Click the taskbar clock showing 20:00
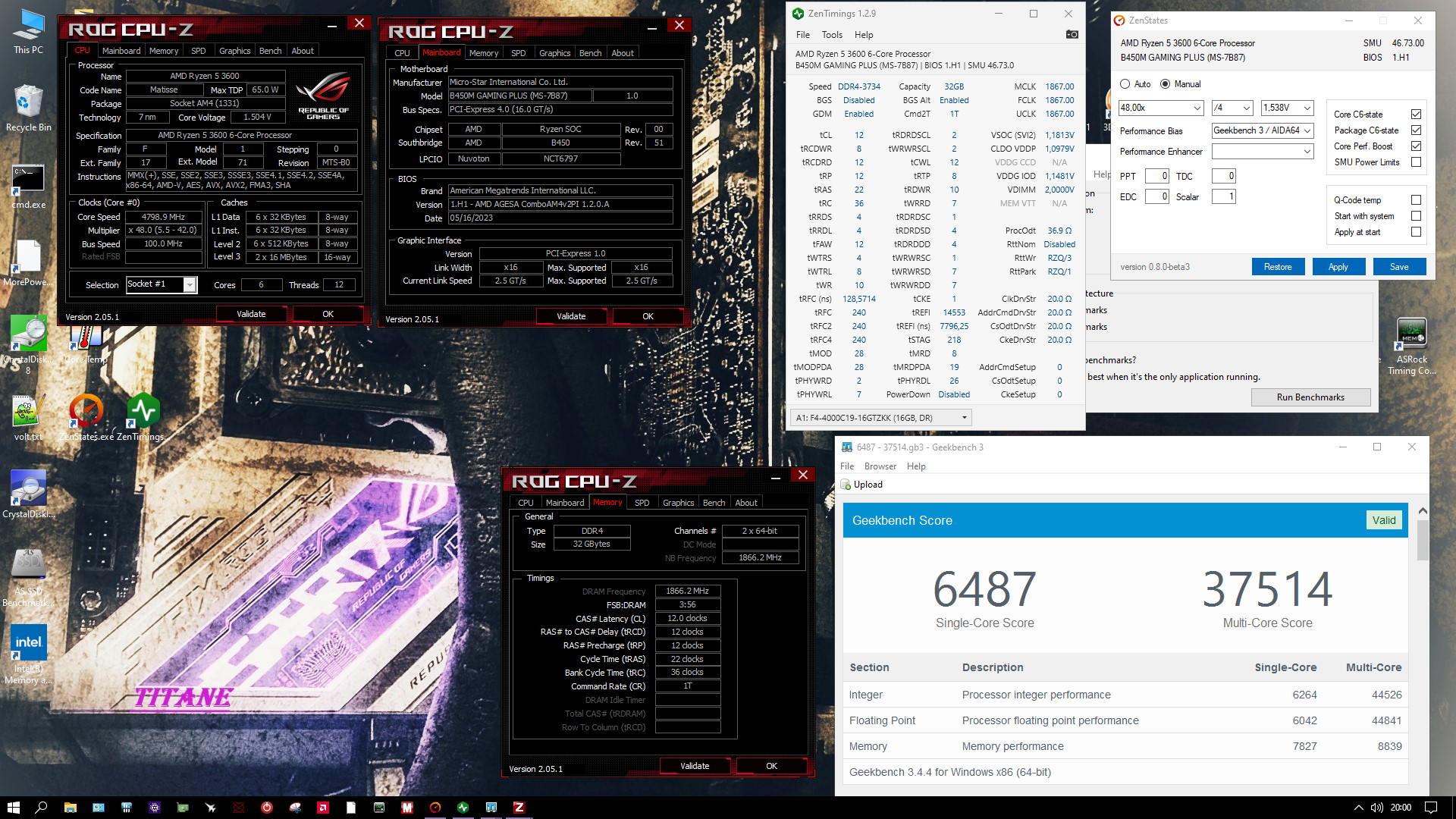 [1401, 808]
